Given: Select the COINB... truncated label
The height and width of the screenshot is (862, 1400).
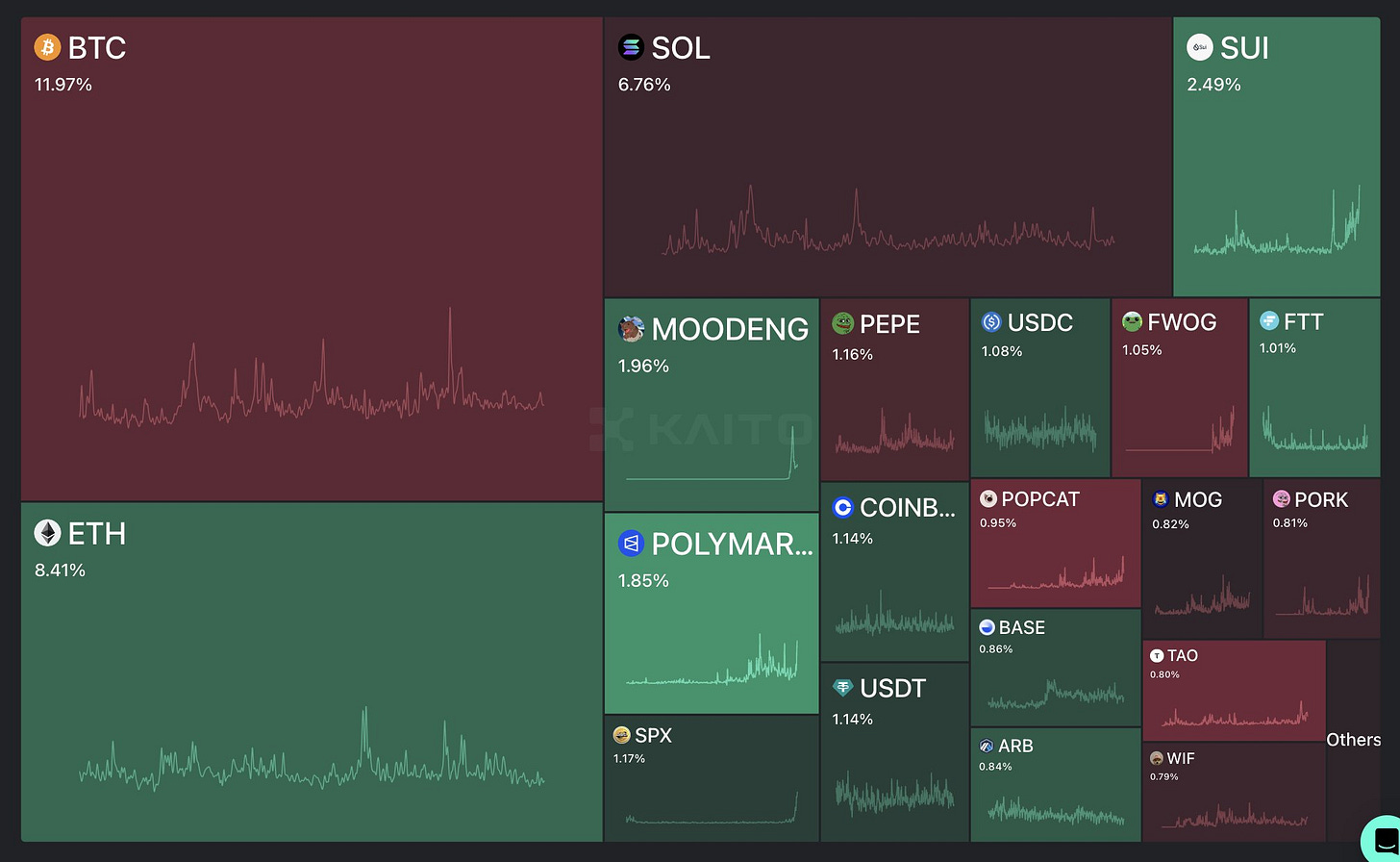Looking at the screenshot, I should point(908,508).
